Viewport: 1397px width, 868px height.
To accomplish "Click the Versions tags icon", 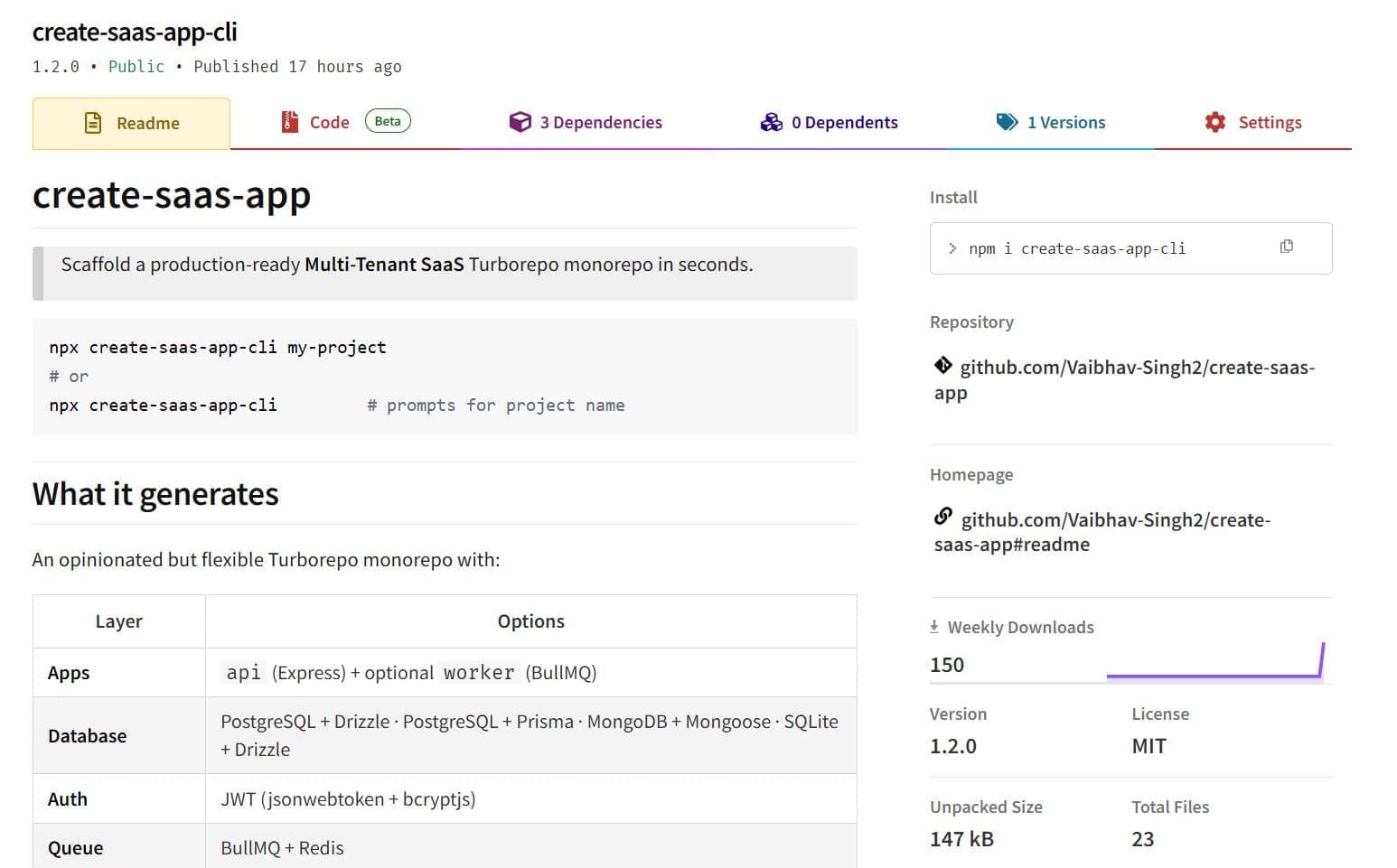I will coord(1007,122).
